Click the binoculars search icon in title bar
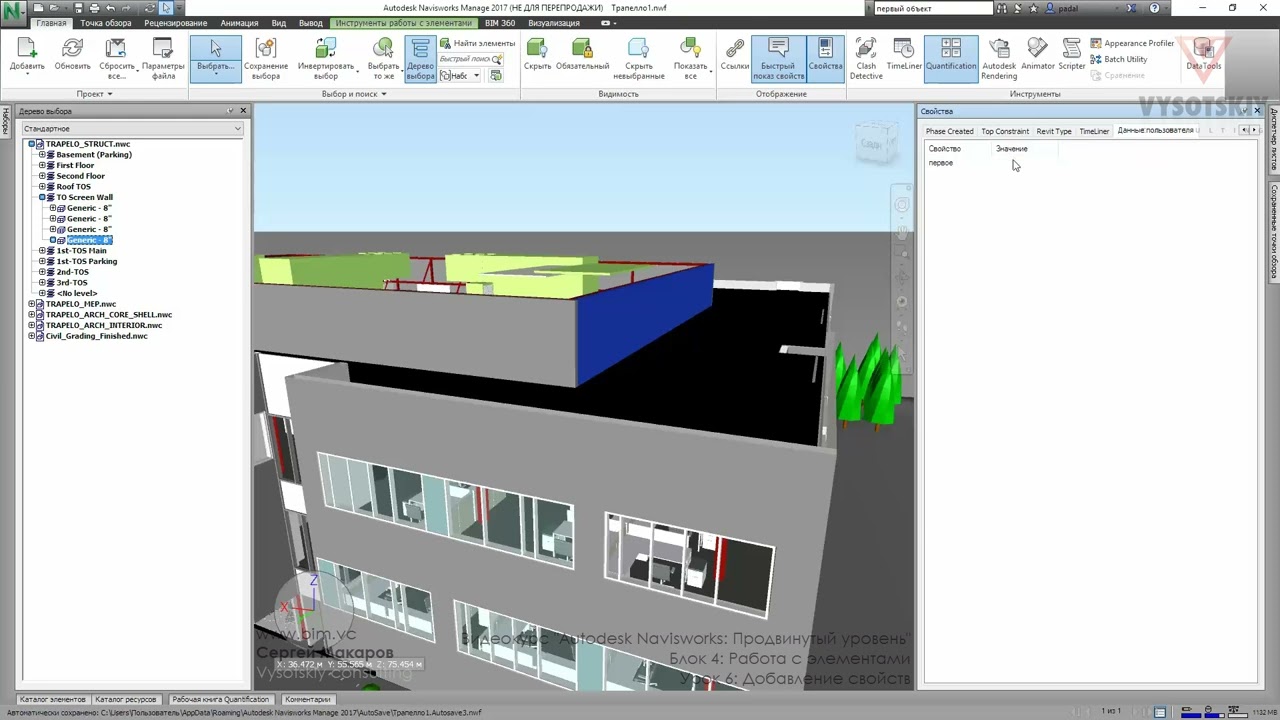 tap(1002, 8)
